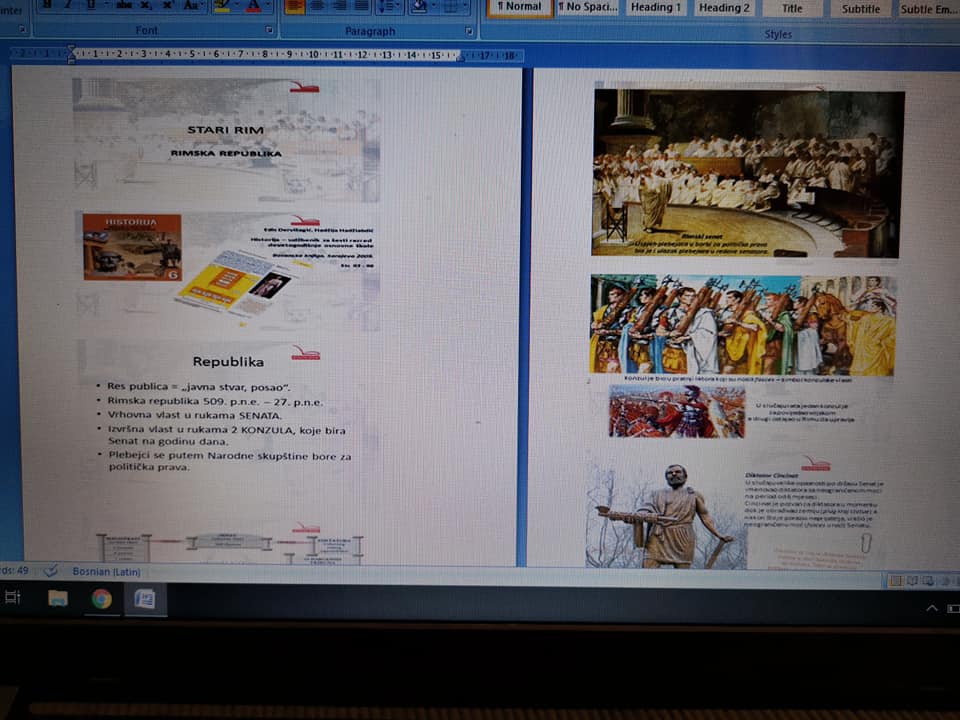The height and width of the screenshot is (720, 960).
Task: Apply the Heading 2 style
Action: click(724, 8)
